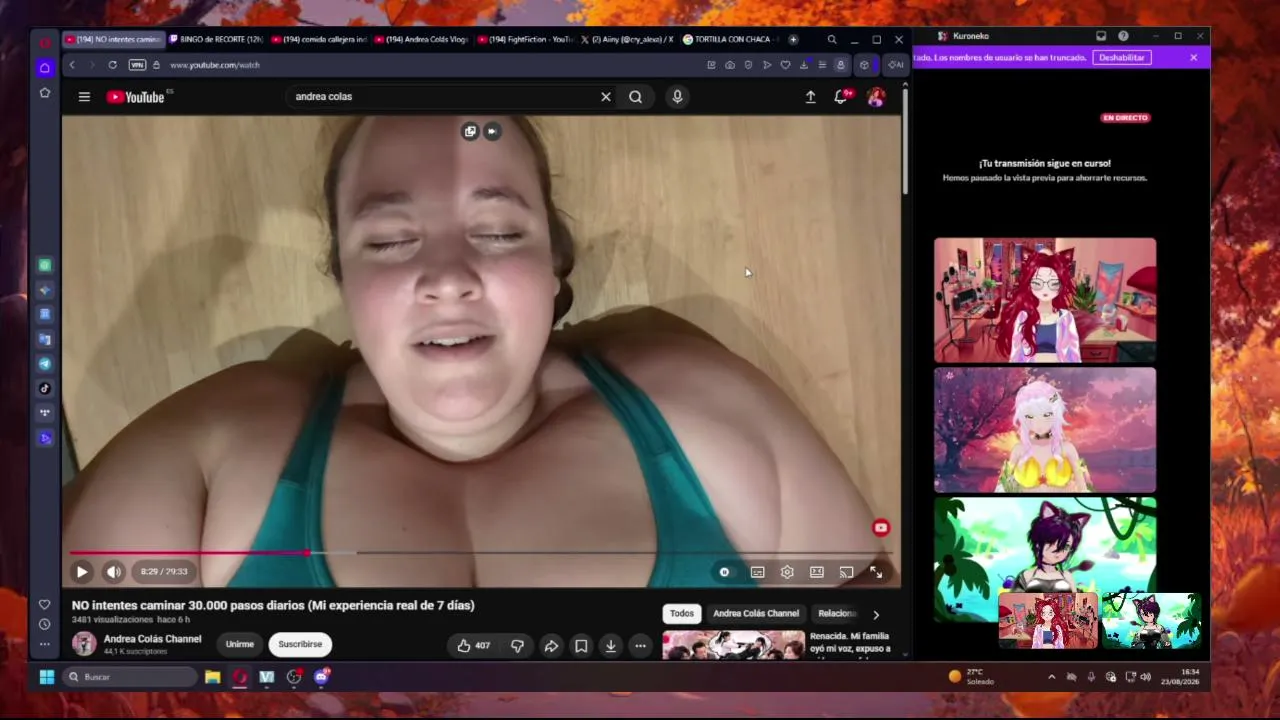
Task: Switch the player to theater mode
Action: [x=817, y=572]
